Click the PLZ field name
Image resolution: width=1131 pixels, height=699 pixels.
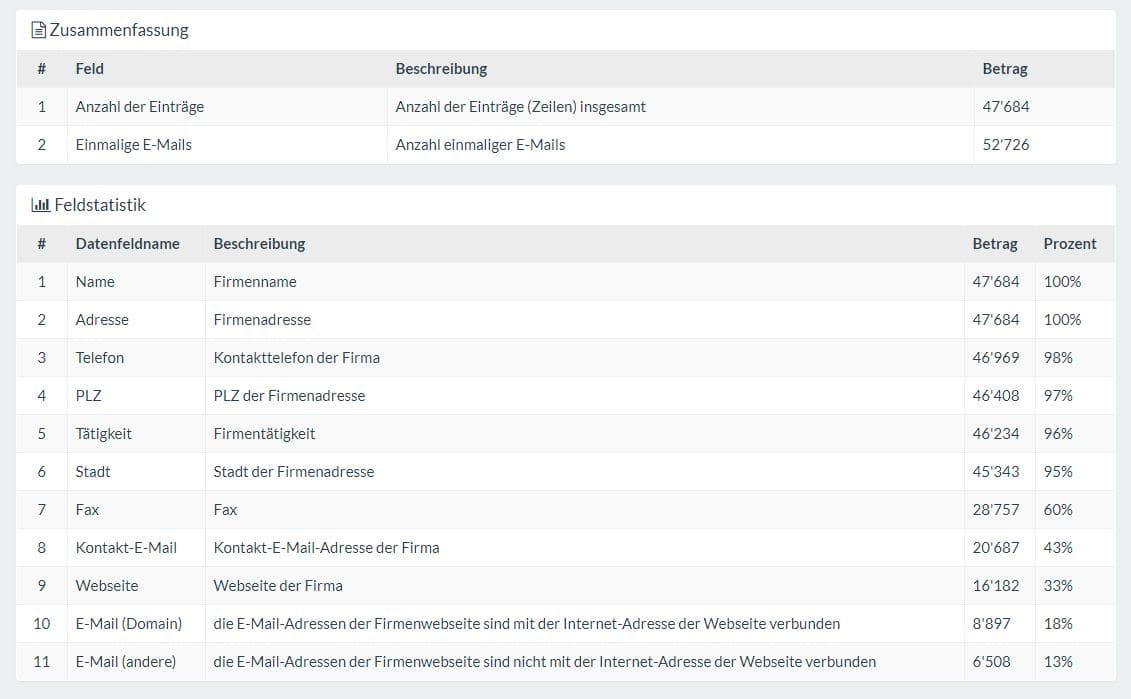tap(89, 396)
